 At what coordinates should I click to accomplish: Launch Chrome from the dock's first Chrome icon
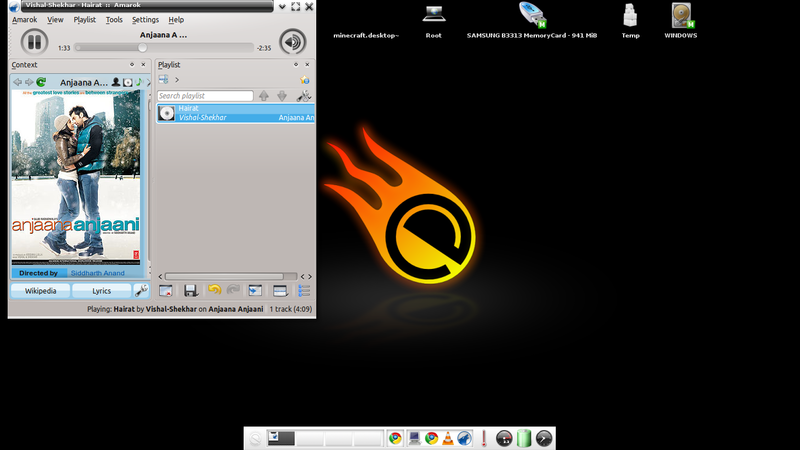395,438
